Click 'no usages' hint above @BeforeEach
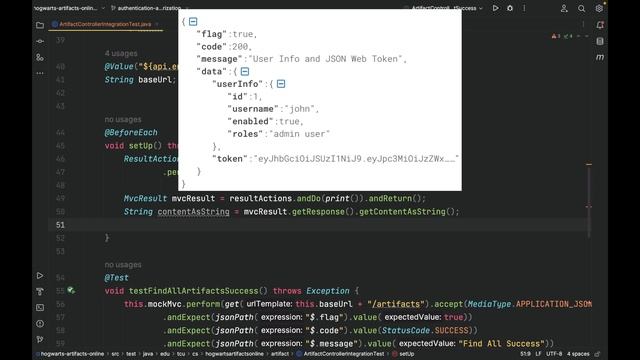 pyautogui.click(x=123, y=120)
